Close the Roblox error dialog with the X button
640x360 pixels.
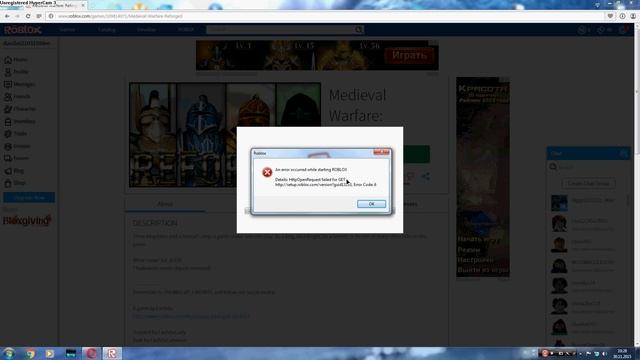[382, 152]
